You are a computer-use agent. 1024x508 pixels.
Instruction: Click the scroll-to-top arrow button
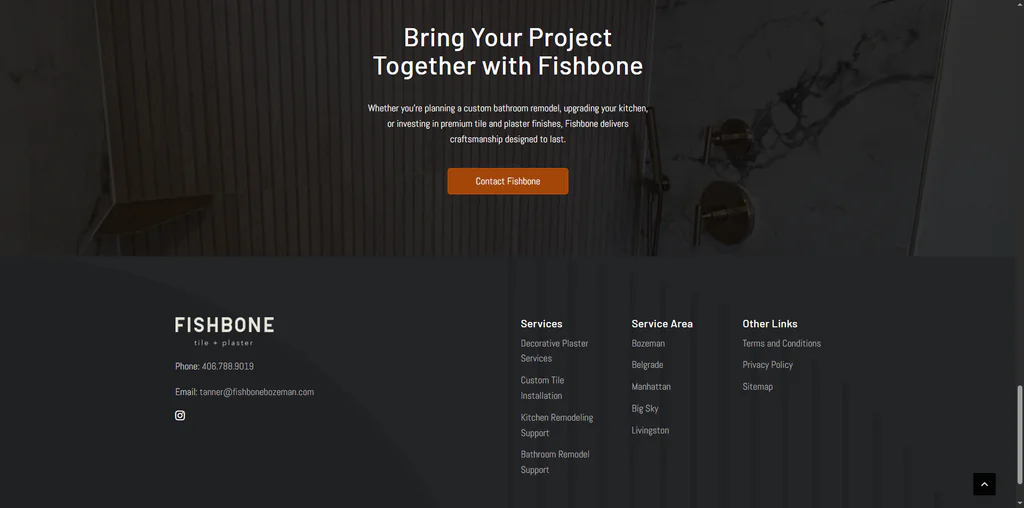[984, 484]
